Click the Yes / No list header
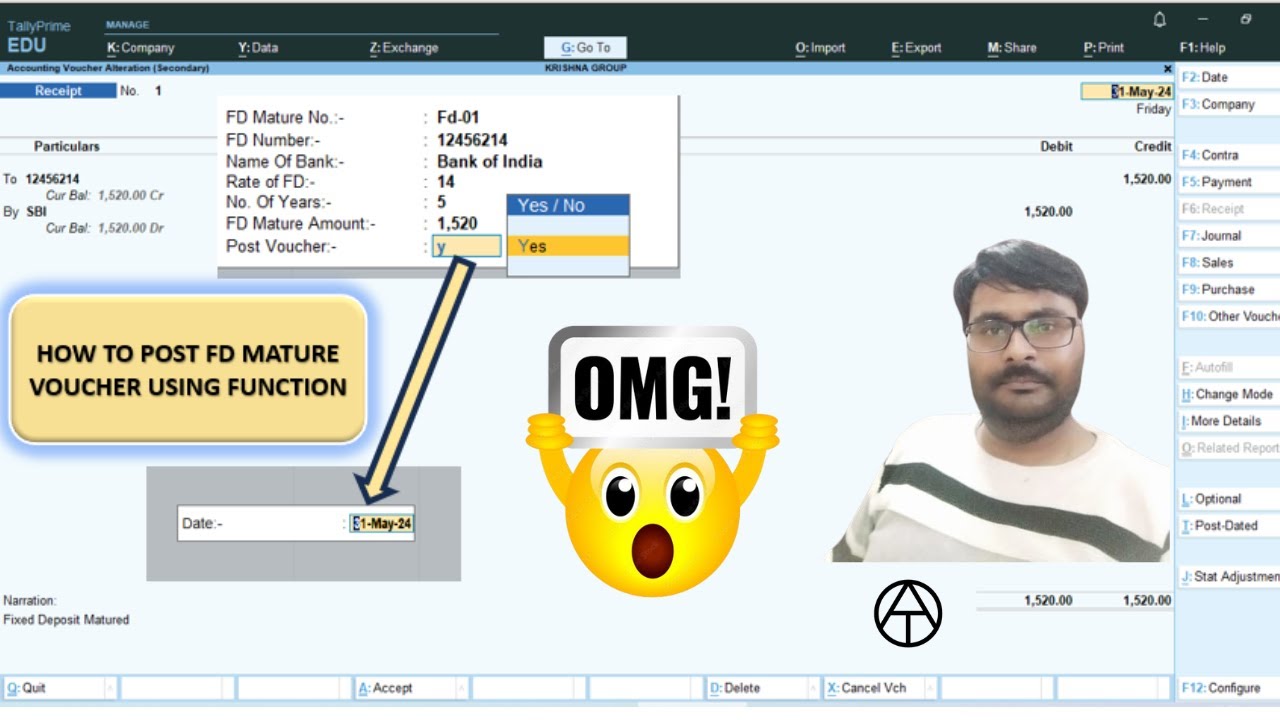 (x=568, y=205)
